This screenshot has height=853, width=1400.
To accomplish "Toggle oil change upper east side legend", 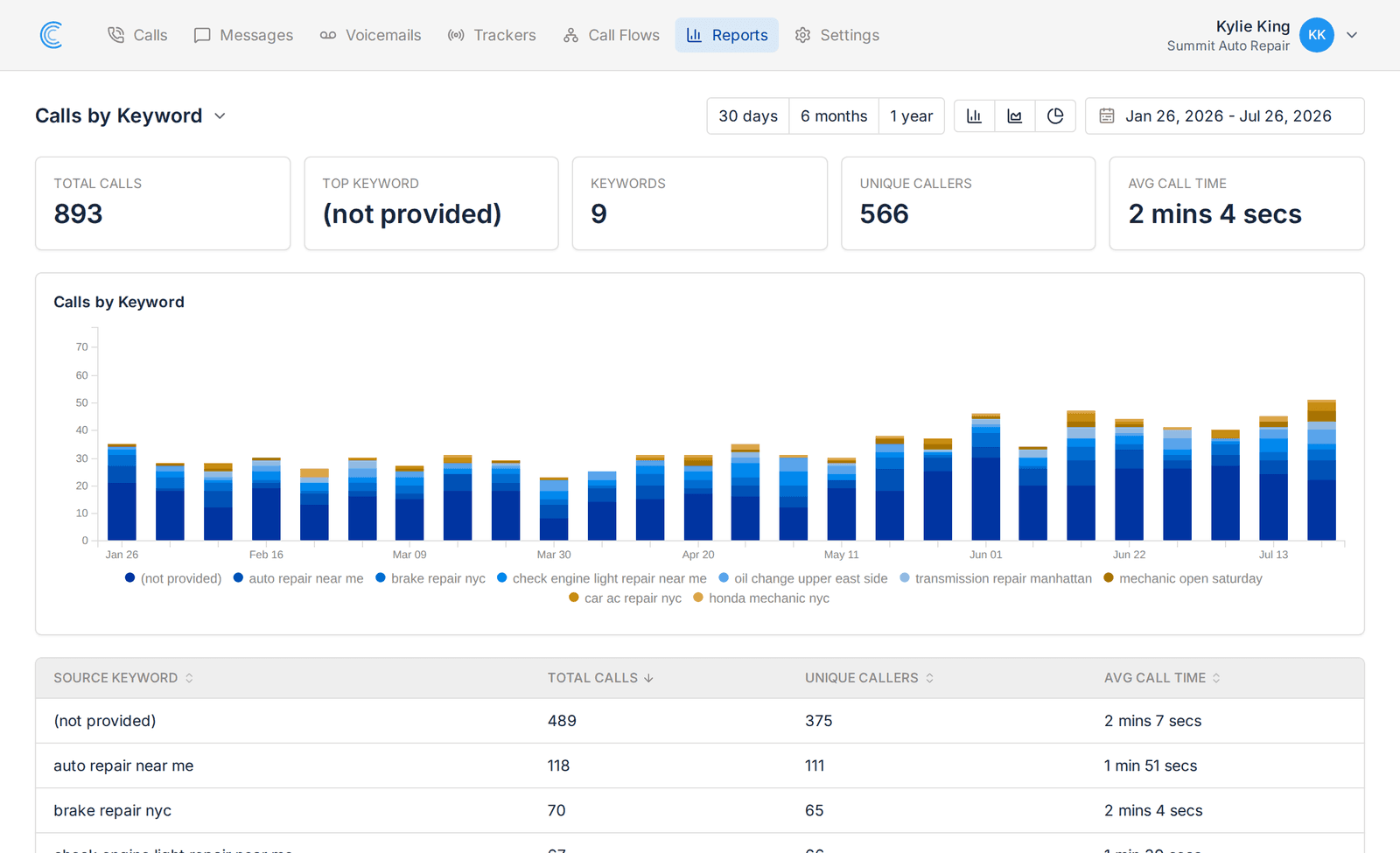I will click(x=803, y=578).
